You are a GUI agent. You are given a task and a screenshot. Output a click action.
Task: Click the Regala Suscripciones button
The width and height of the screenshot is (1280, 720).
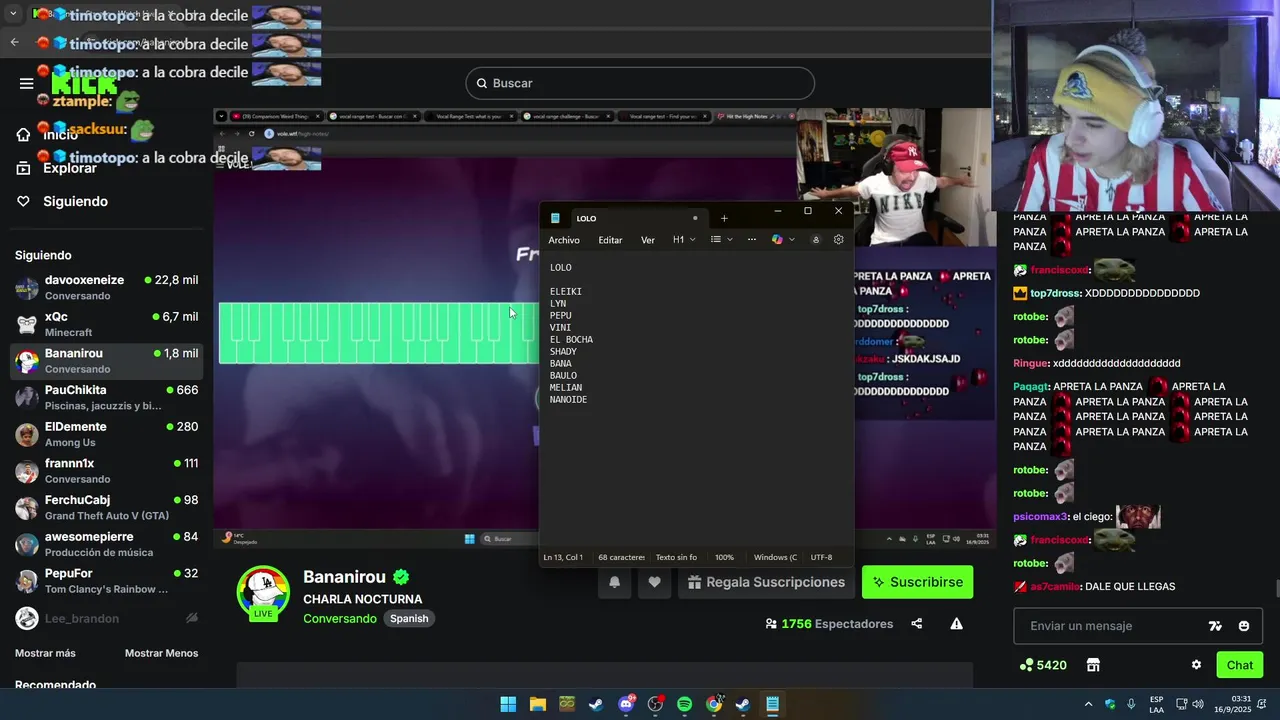click(765, 582)
